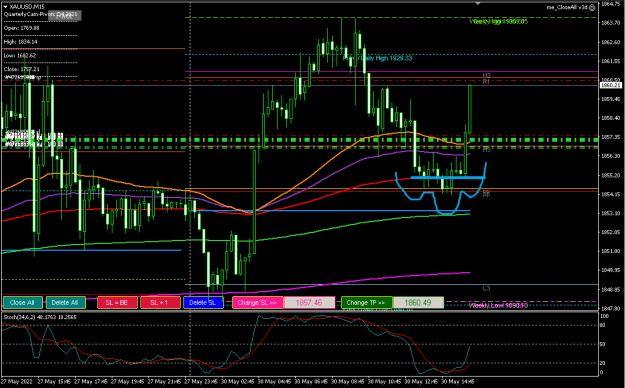625x388 pixels.
Task: Click the R1 pivot level label
Action: click(486, 81)
